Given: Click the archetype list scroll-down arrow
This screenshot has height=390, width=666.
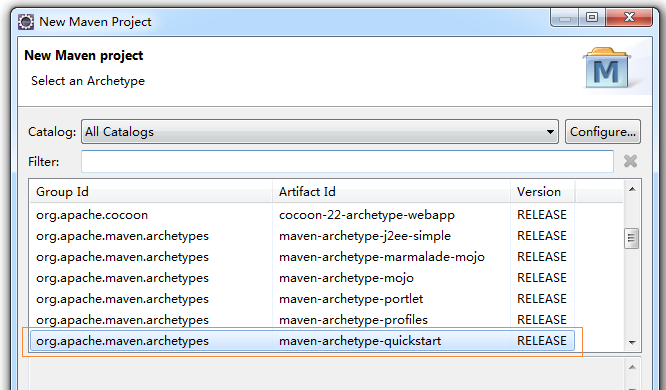Looking at the screenshot, I should 632,342.
